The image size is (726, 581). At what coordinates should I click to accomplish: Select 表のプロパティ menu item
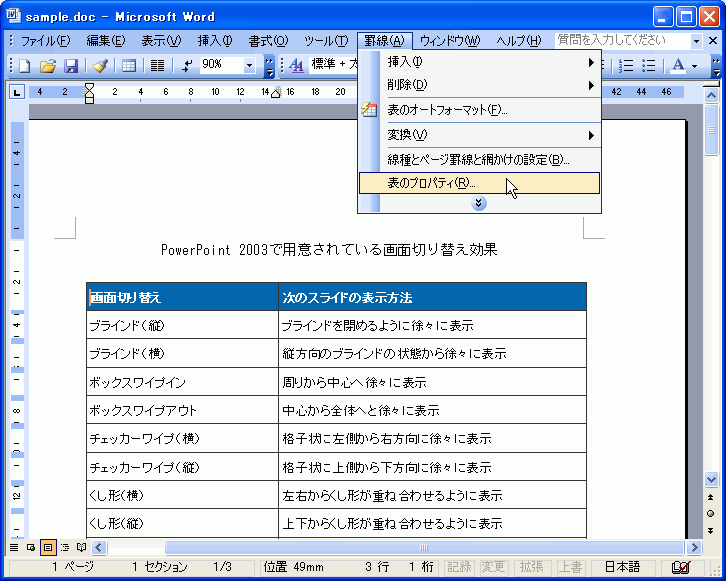pos(480,183)
